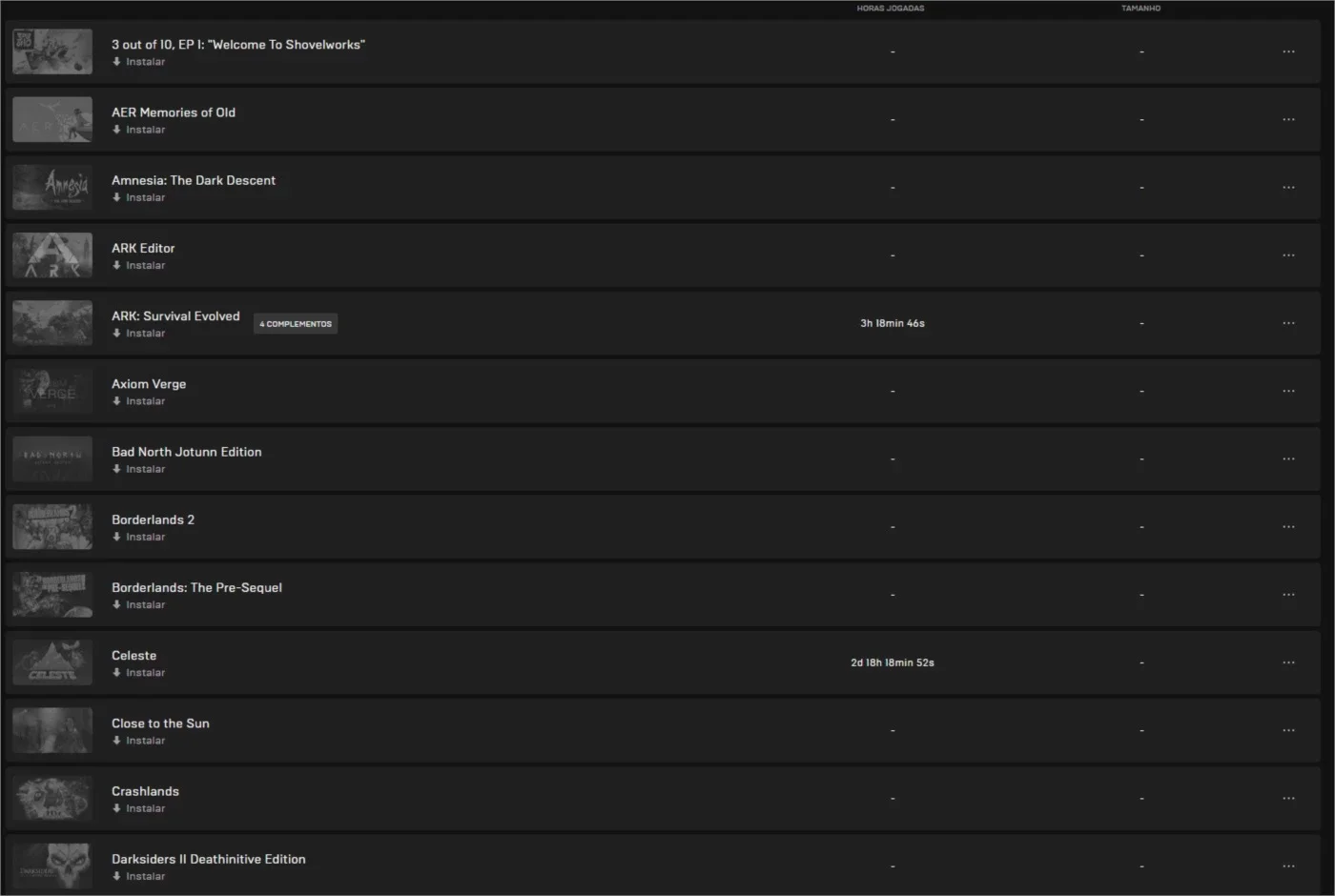Click the Celeste cover thumbnail
The width and height of the screenshot is (1335, 896).
(x=52, y=662)
